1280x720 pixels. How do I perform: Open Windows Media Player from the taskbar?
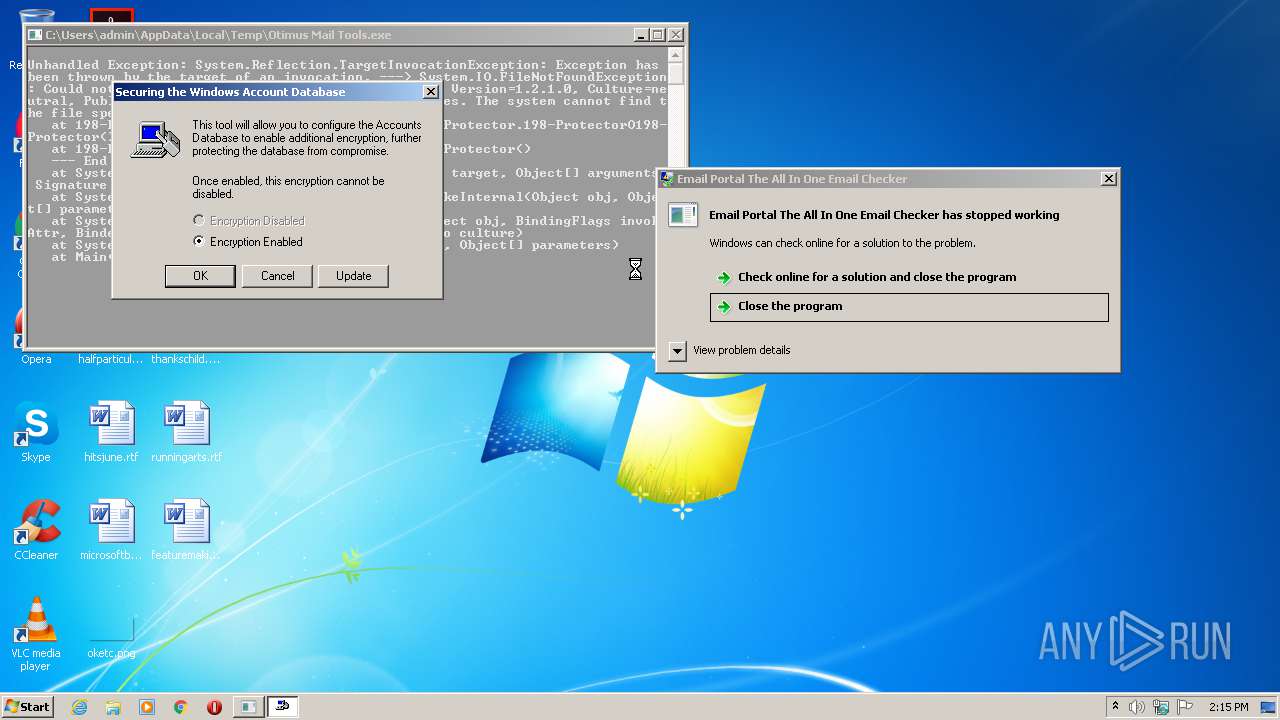click(x=147, y=707)
